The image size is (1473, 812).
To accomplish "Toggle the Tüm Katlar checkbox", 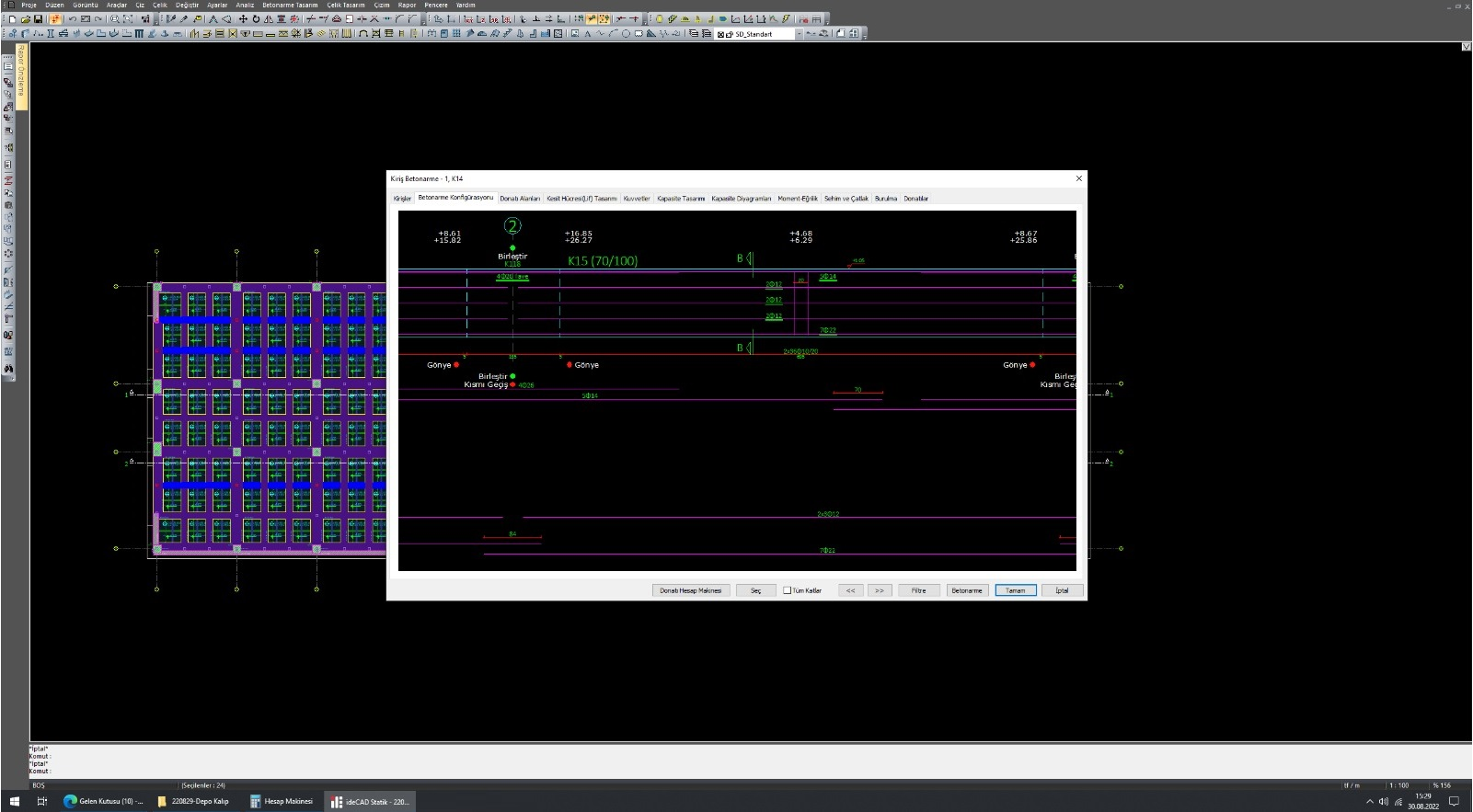I will 787,590.
